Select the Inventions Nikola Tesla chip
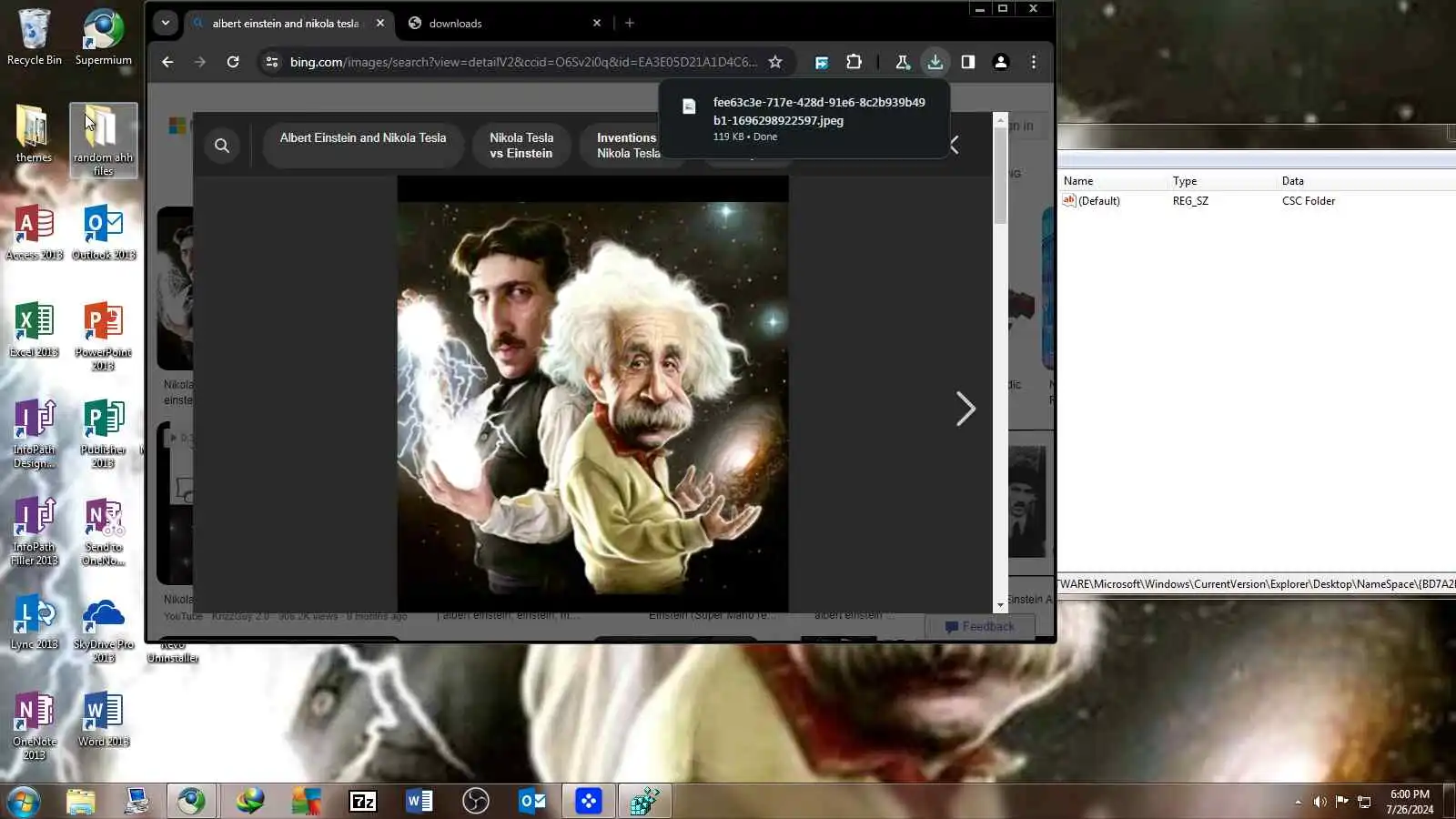1456x819 pixels. (x=628, y=146)
